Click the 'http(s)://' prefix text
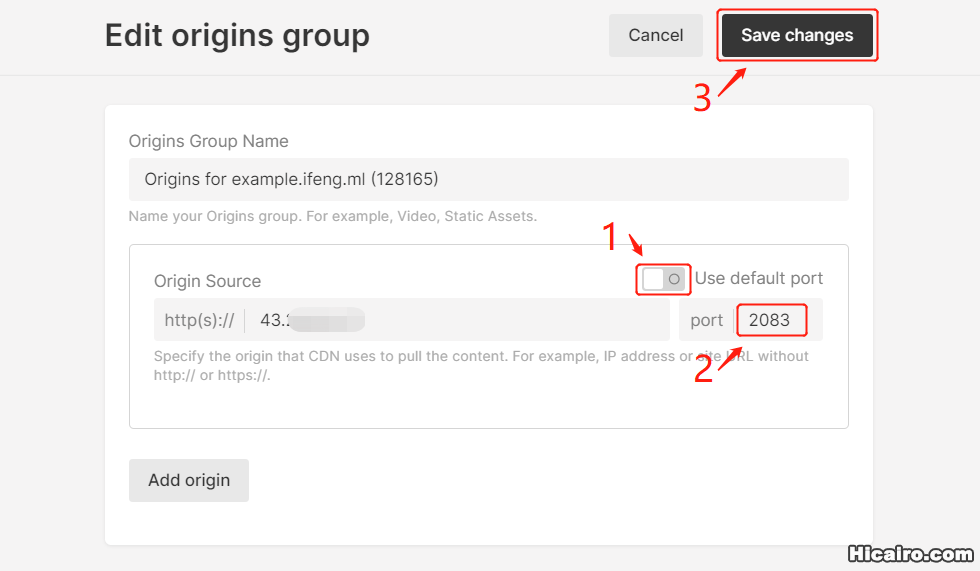Viewport: 980px width, 571px height. [x=199, y=320]
